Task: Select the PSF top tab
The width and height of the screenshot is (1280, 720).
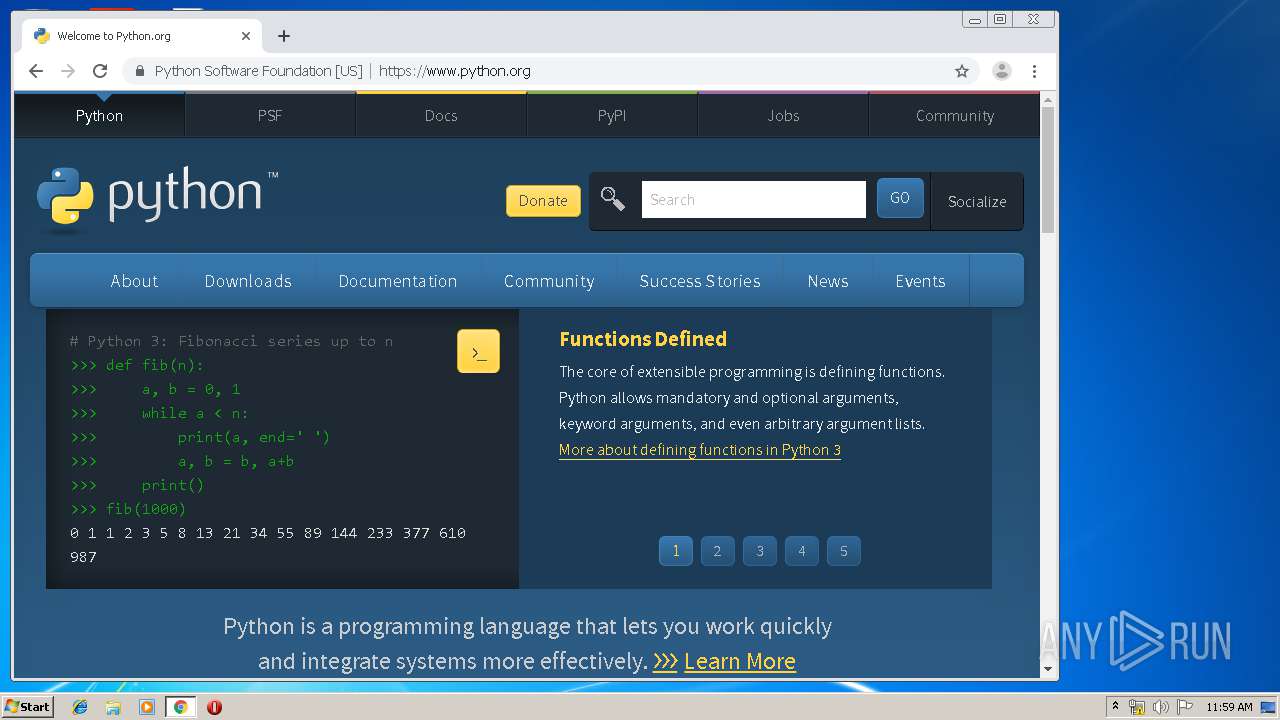Action: click(x=270, y=115)
